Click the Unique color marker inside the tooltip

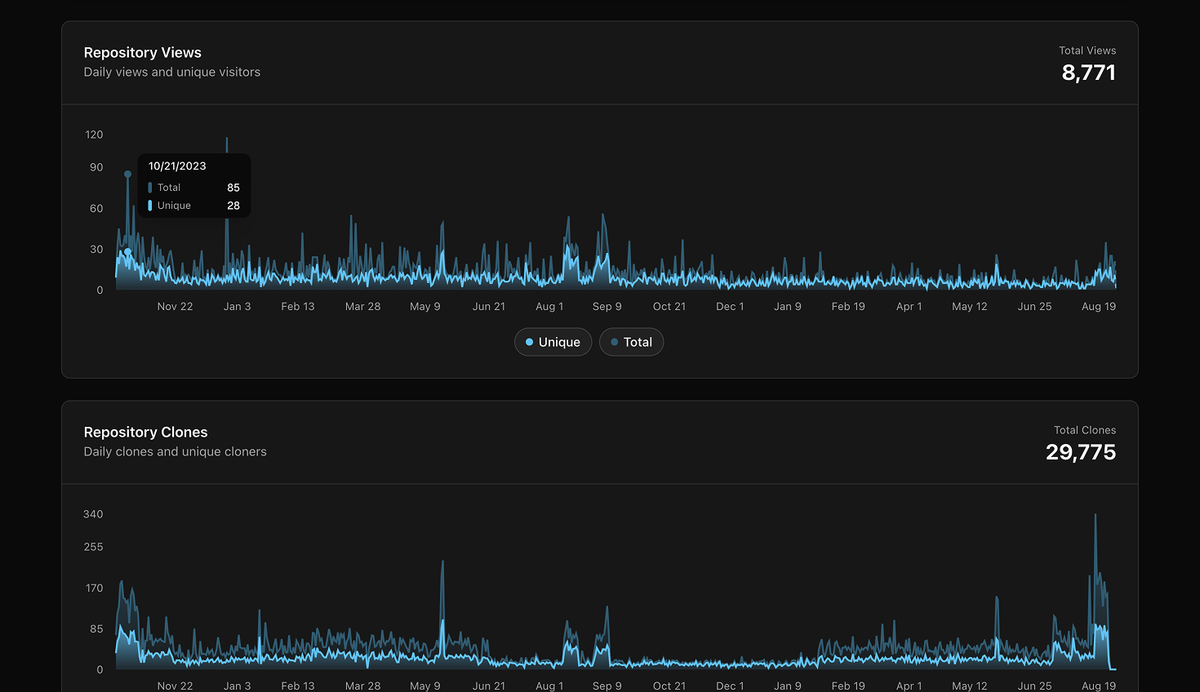(151, 205)
